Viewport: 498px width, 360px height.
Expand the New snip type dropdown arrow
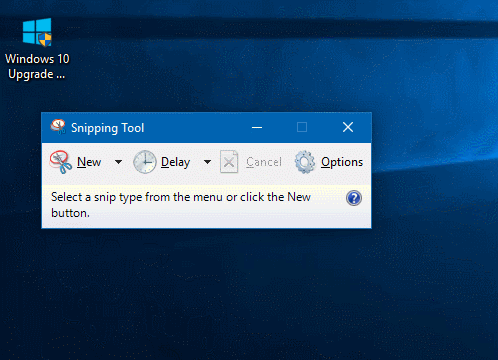point(118,162)
